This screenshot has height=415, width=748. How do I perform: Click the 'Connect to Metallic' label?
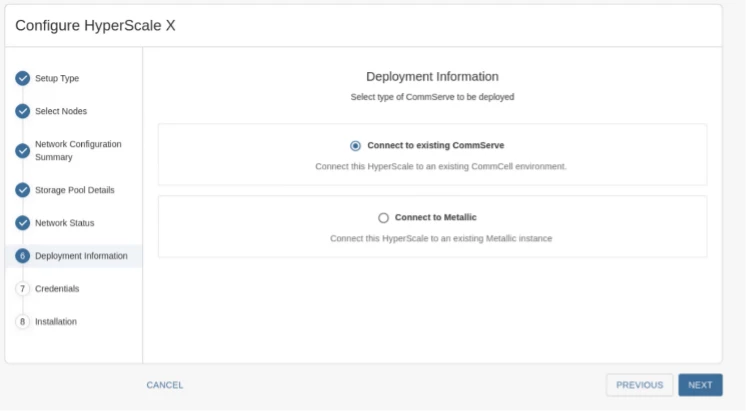436,217
